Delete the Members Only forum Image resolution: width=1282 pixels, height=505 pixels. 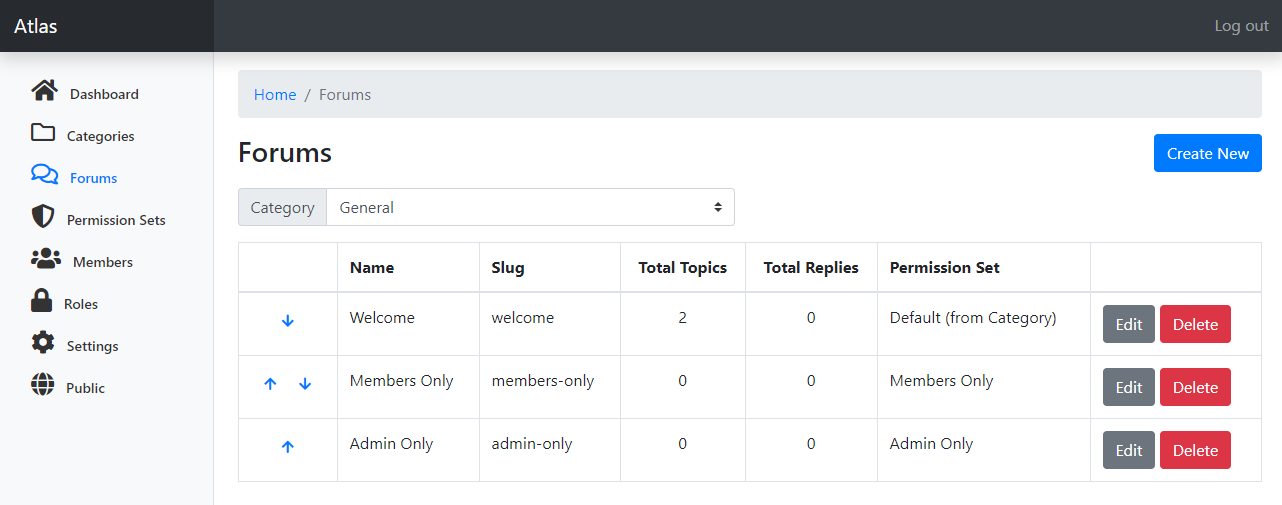(1195, 387)
